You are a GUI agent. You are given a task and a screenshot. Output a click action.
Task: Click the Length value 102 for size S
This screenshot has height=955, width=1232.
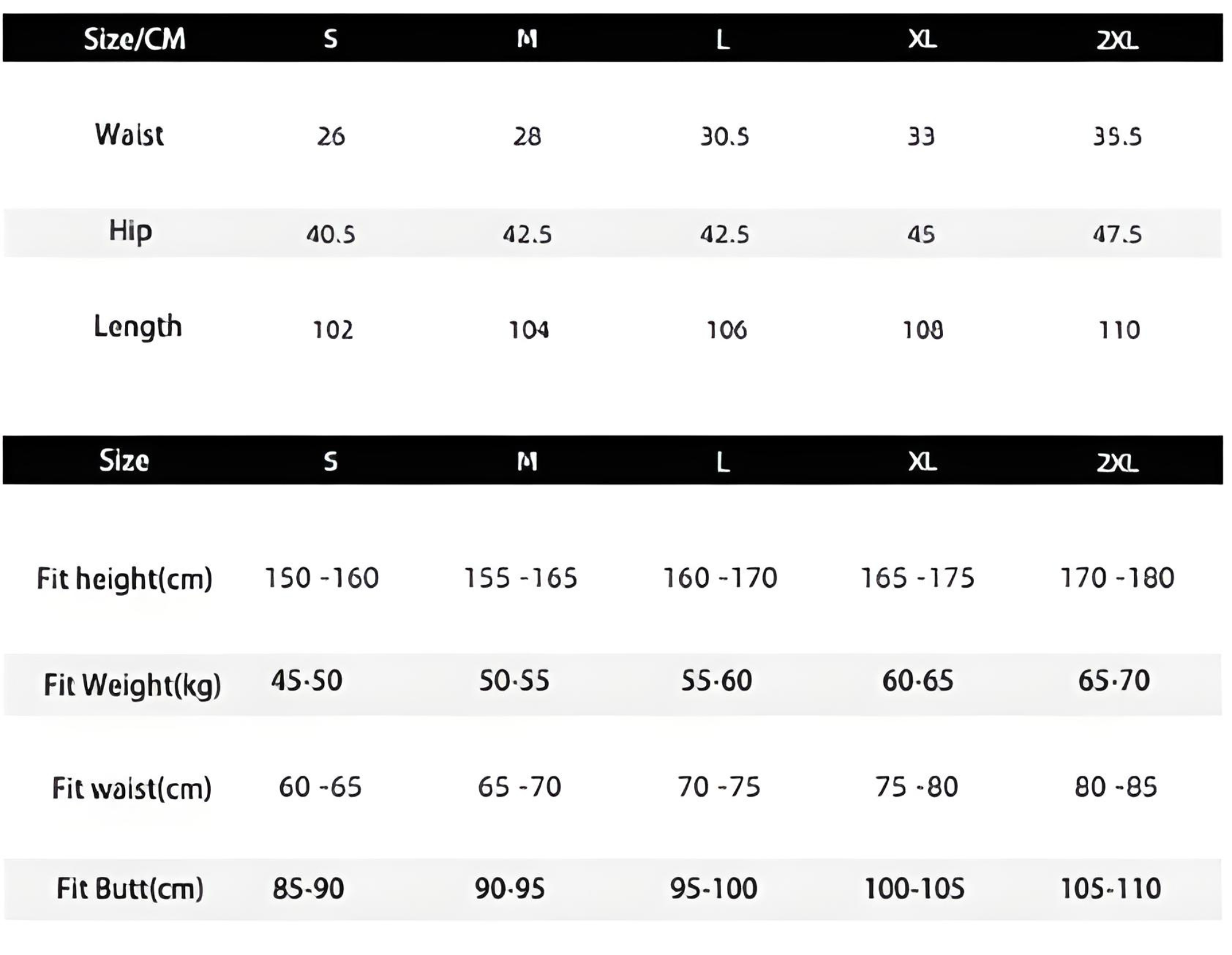(333, 330)
